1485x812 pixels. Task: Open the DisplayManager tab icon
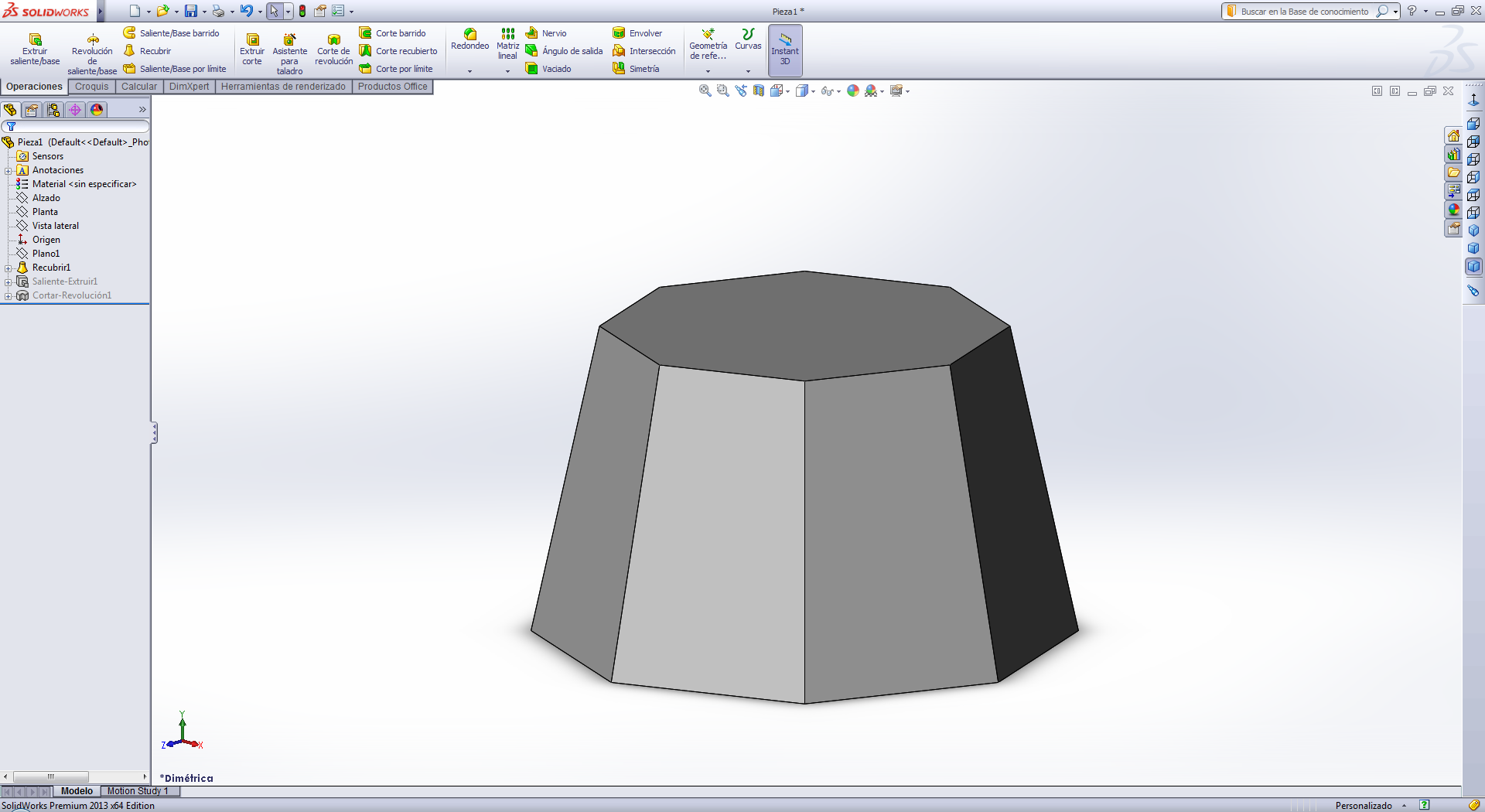tap(97, 110)
